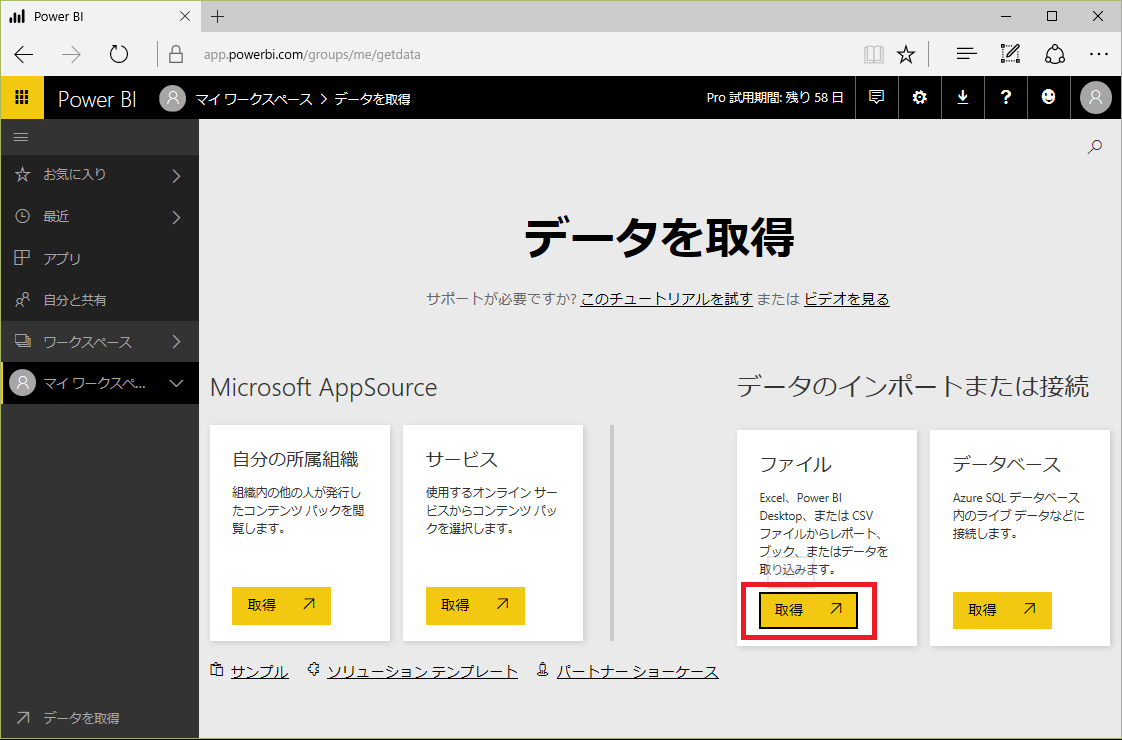Collapse マイ ワークスペース down chevron

point(177,384)
